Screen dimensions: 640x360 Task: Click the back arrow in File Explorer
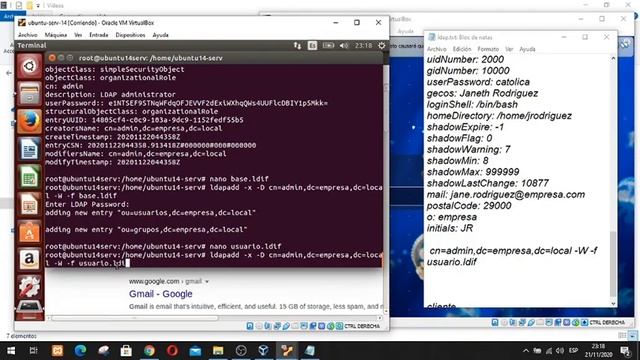(x=9, y=73)
